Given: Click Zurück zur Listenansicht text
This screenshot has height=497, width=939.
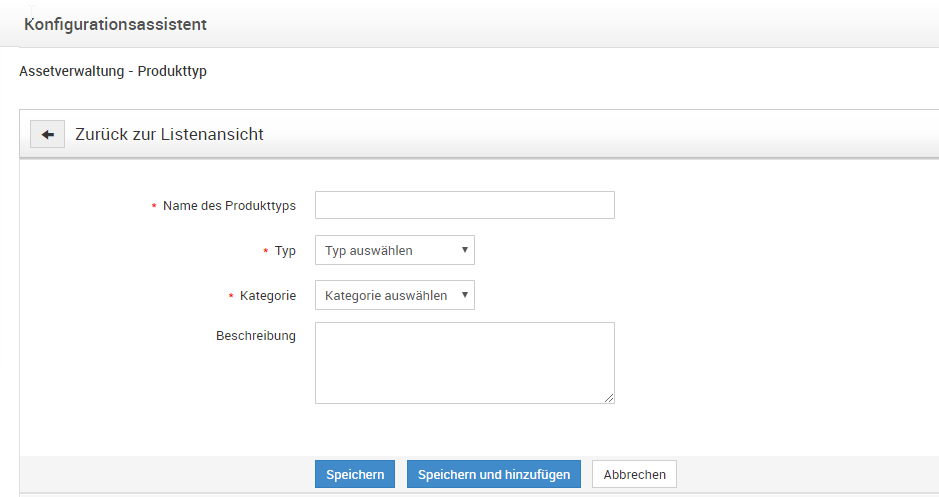Looking at the screenshot, I should point(169,134).
